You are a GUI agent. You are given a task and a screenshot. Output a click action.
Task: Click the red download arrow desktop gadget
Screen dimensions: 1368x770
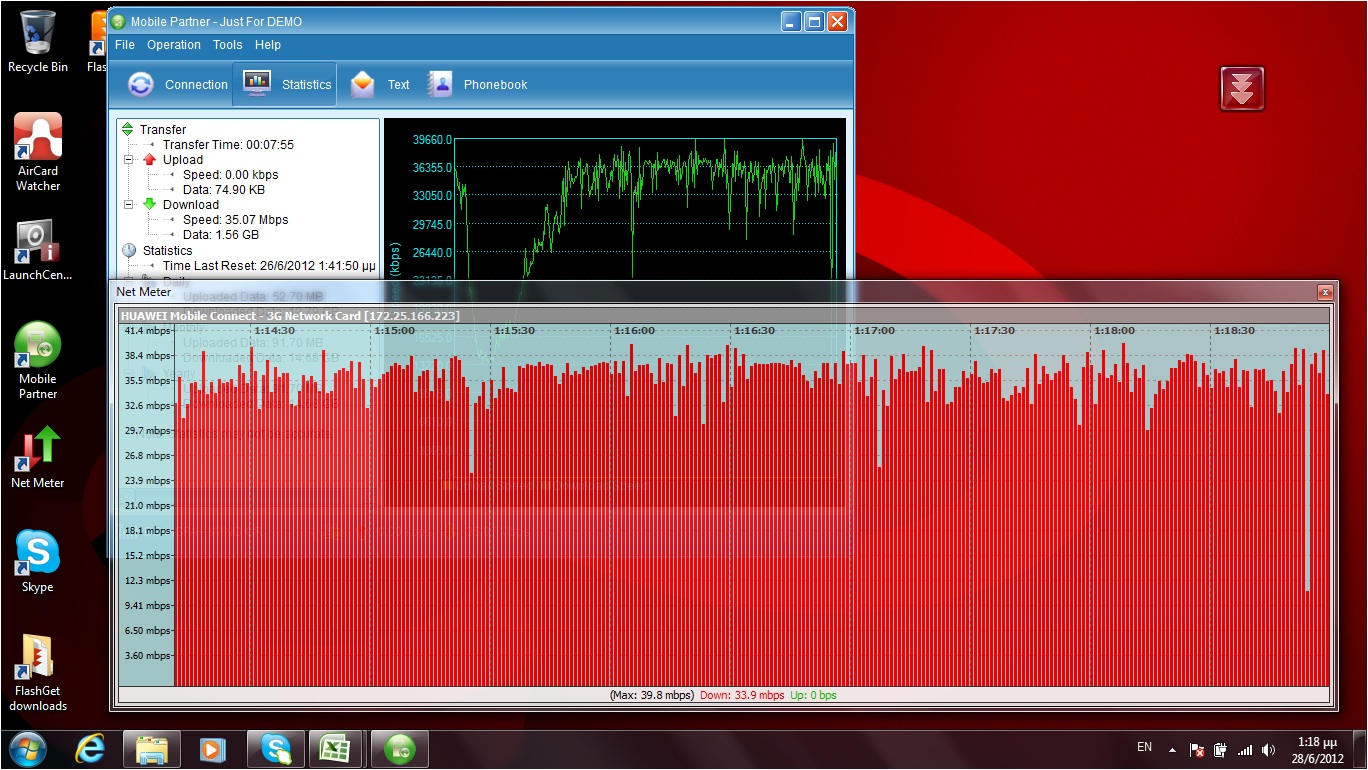click(x=1242, y=89)
